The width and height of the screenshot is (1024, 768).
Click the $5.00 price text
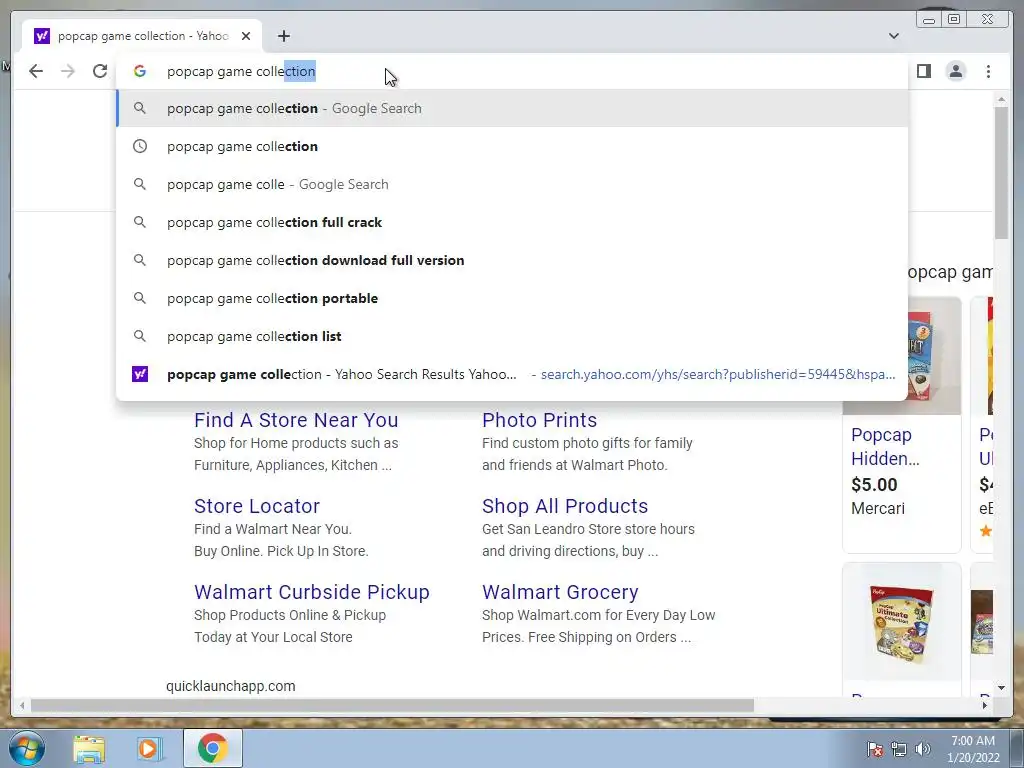874,485
